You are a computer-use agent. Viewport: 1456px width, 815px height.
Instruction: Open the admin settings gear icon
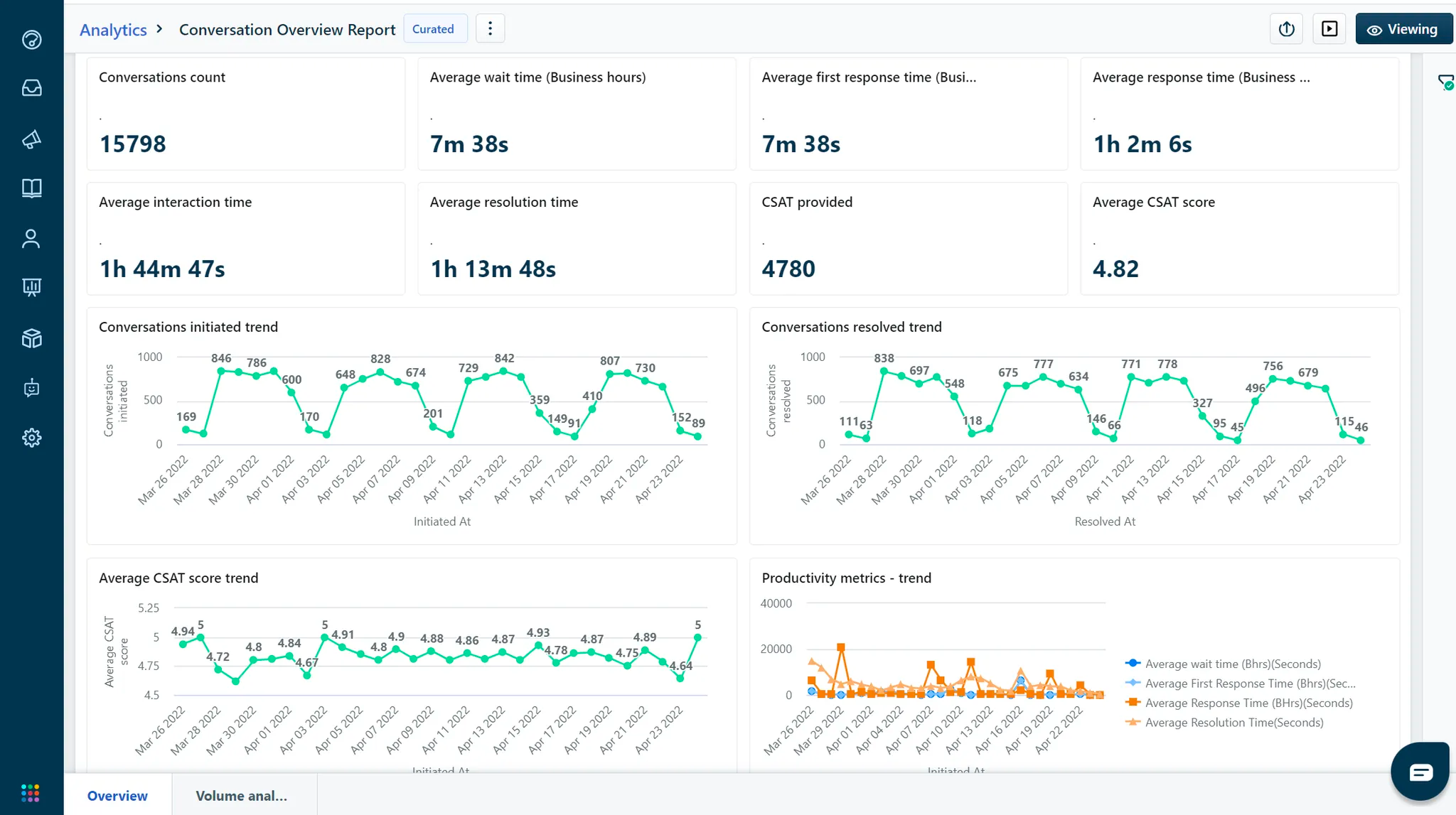coord(31,438)
